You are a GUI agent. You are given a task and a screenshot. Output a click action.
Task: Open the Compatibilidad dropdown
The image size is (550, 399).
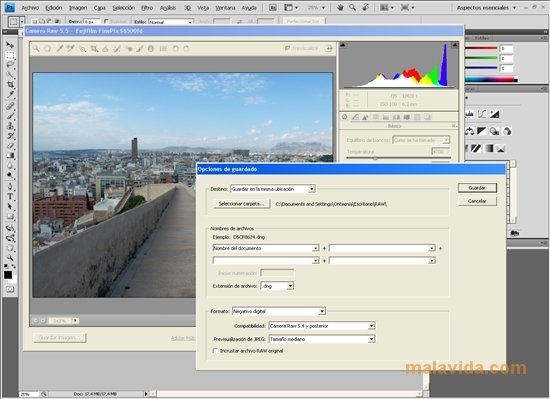tap(322, 326)
